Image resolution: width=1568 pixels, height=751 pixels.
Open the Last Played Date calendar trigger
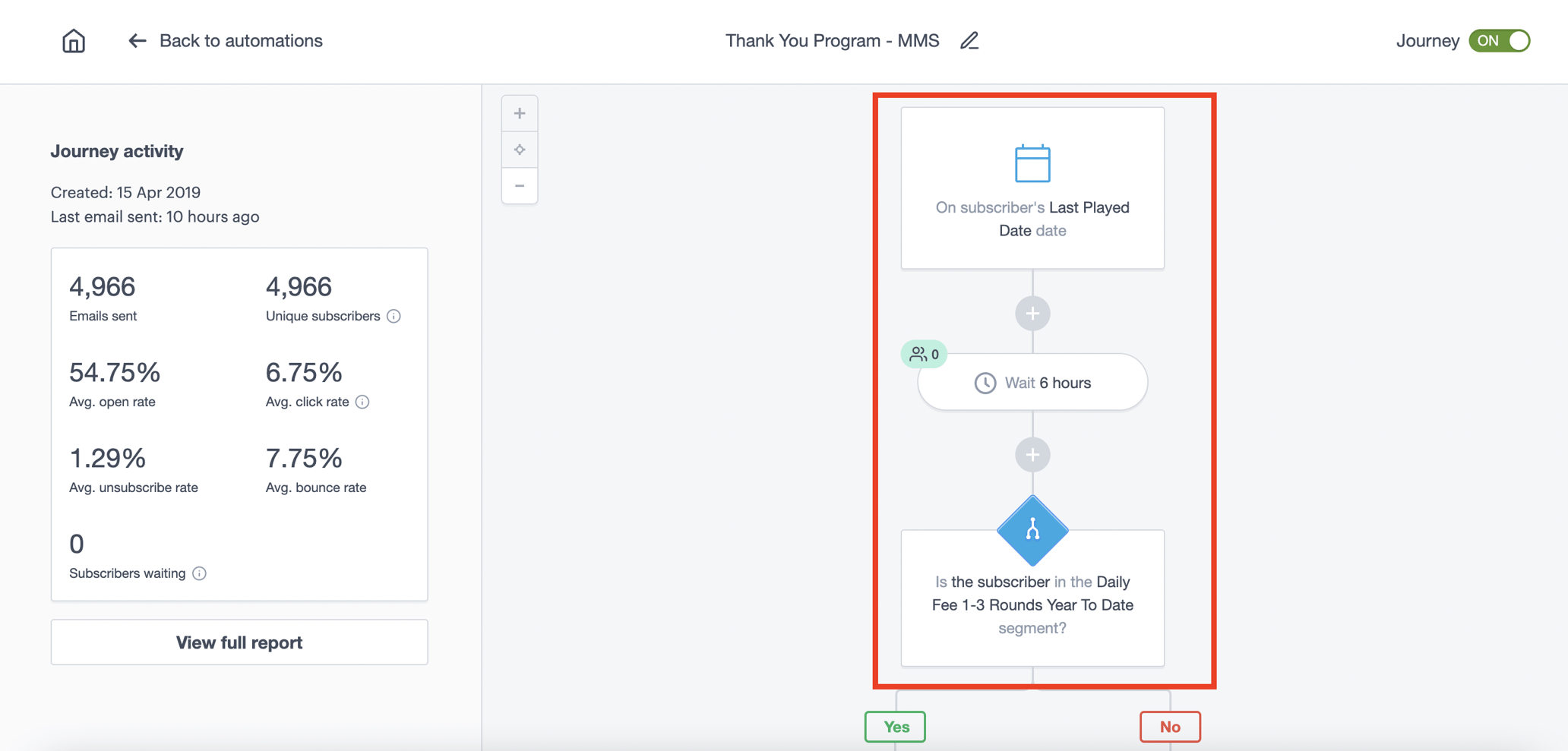coord(1032,188)
